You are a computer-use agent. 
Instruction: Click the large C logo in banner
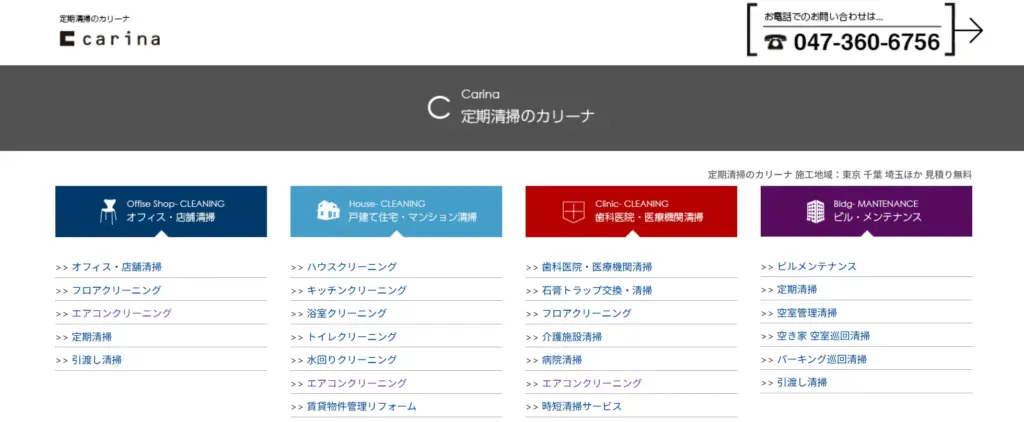(x=438, y=108)
